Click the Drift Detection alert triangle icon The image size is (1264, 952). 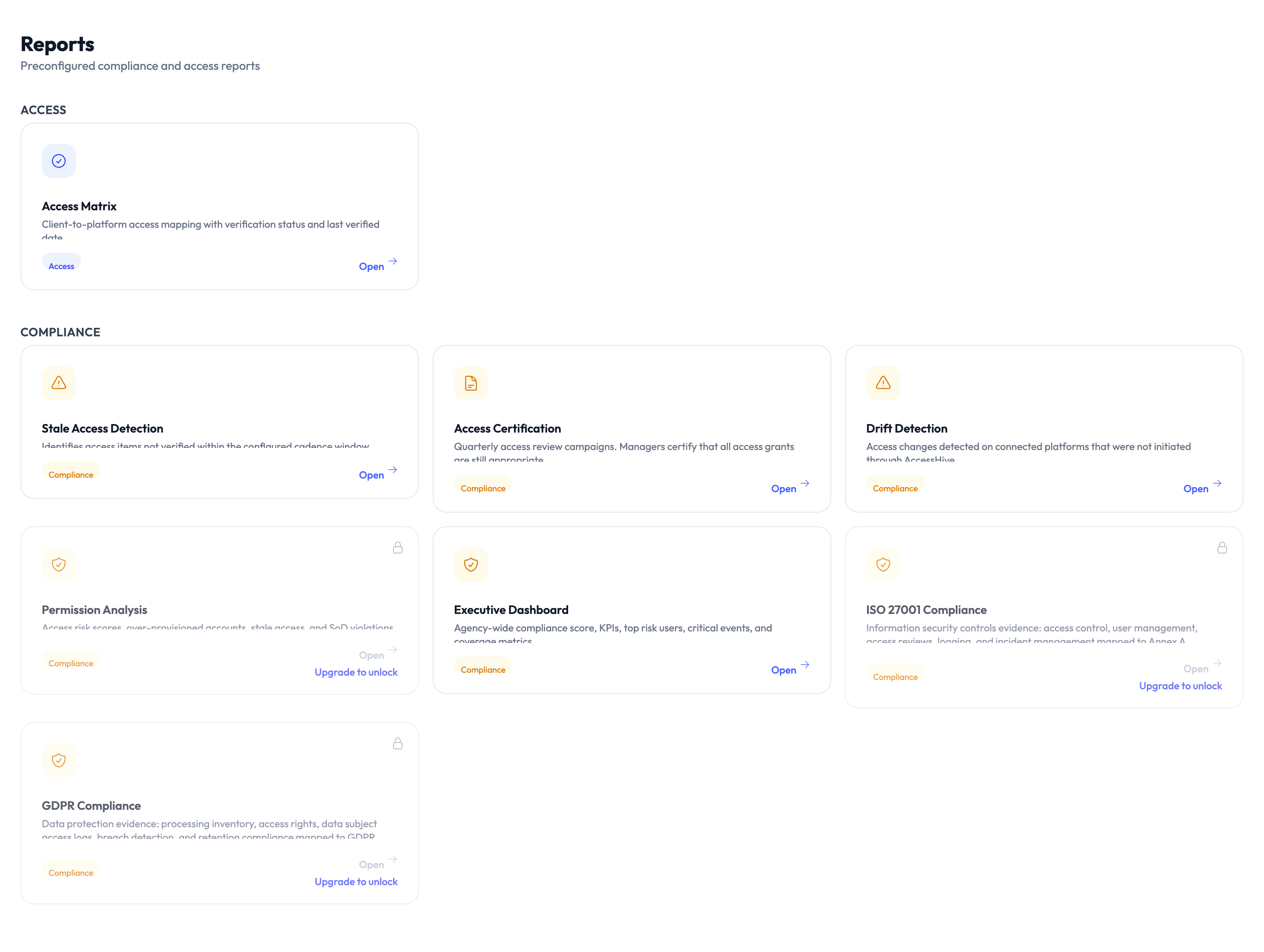click(x=883, y=383)
